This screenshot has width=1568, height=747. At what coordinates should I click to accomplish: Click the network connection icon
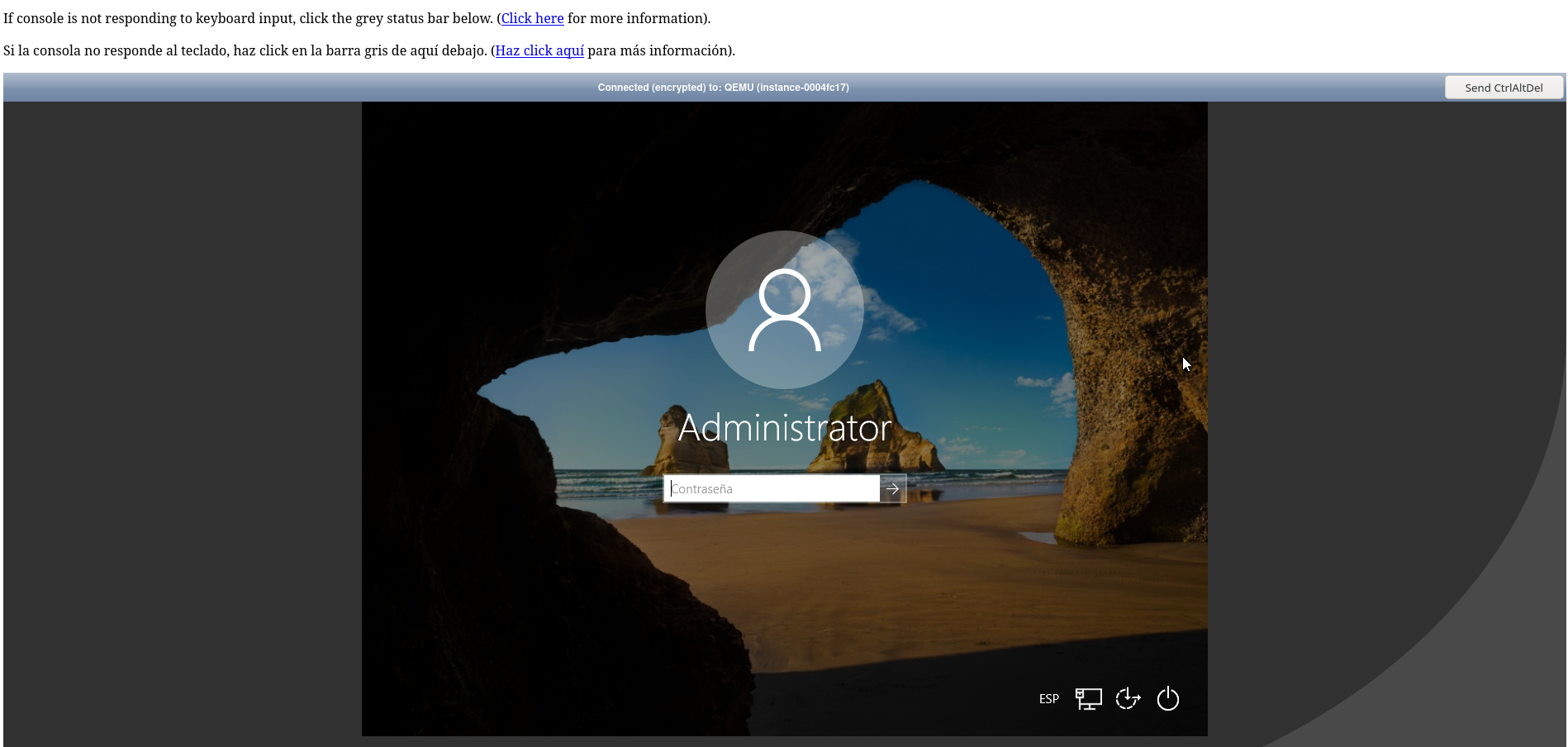click(1088, 699)
